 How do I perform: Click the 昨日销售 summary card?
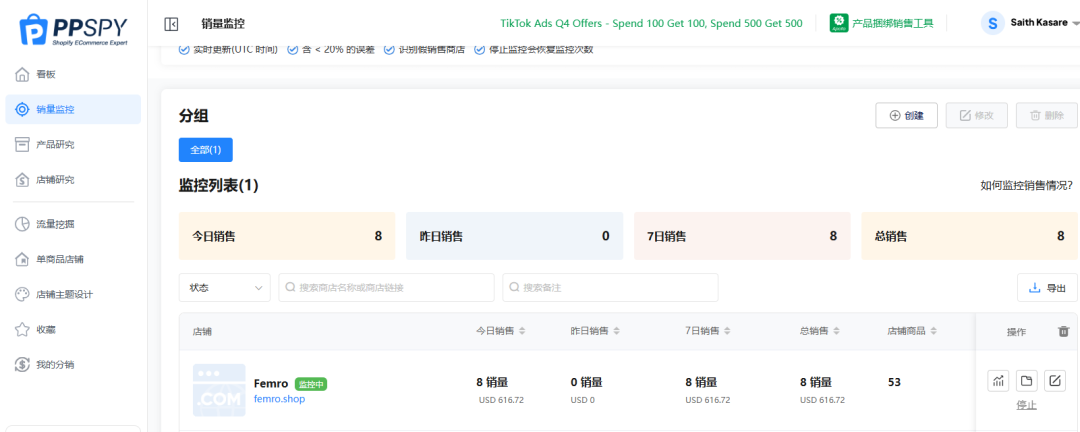click(515, 236)
